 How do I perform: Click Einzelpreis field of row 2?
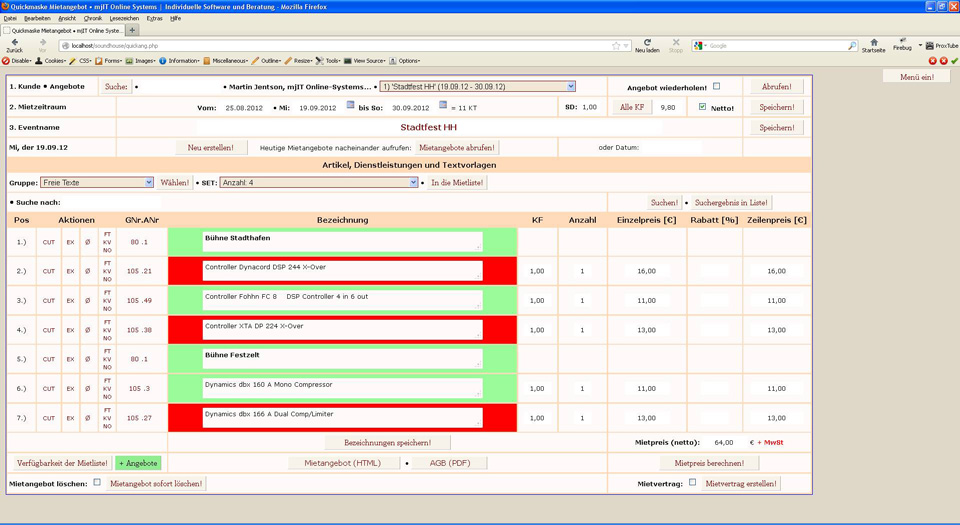coord(647,271)
